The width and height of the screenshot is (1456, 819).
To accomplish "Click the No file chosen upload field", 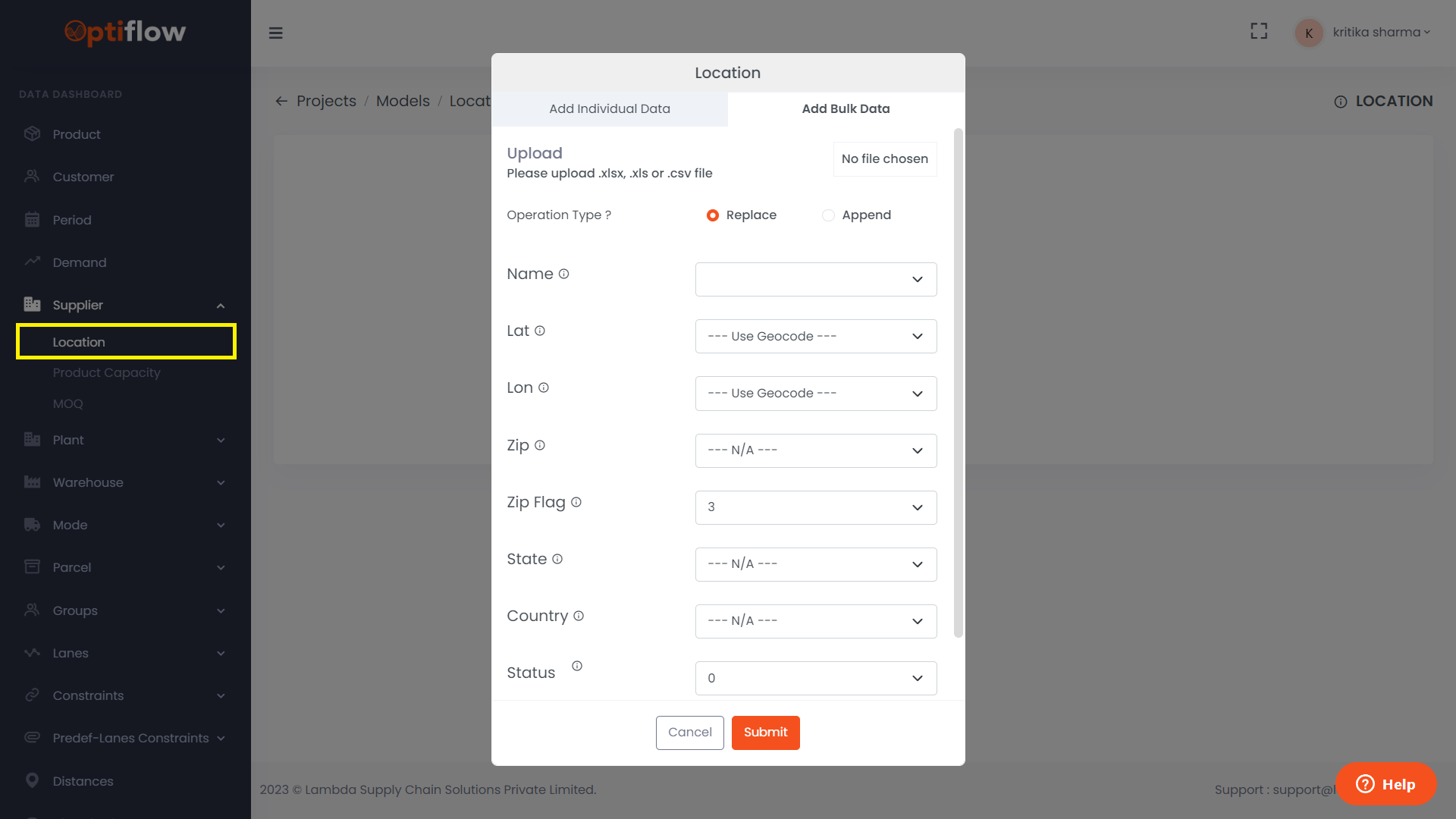I will [884, 159].
